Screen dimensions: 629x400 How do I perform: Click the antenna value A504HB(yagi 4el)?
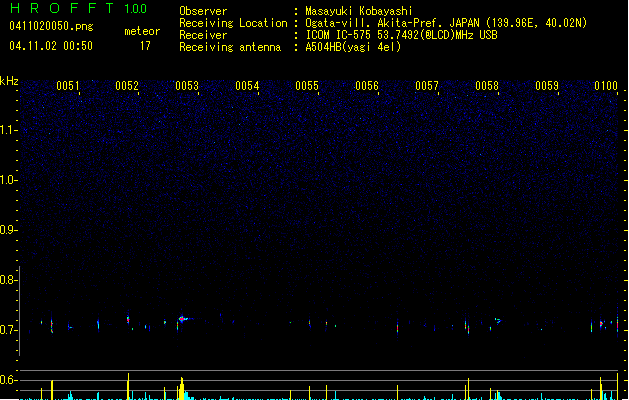point(353,47)
